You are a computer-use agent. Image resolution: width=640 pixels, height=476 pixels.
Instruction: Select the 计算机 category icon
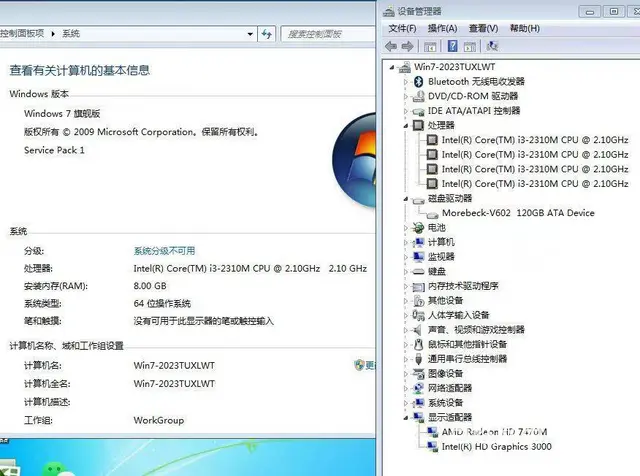click(418, 242)
